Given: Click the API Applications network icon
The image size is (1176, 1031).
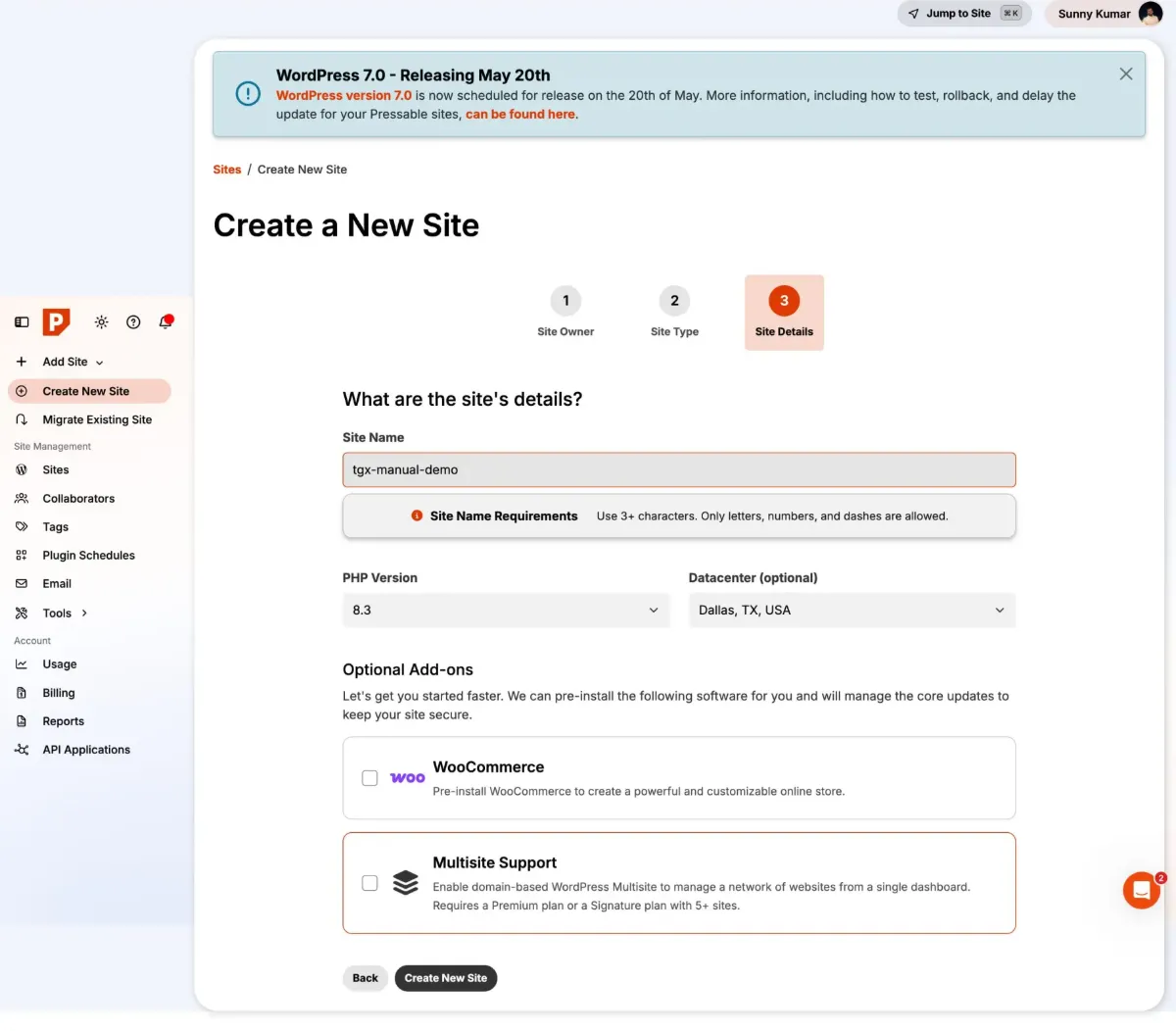Looking at the screenshot, I should (x=22, y=750).
